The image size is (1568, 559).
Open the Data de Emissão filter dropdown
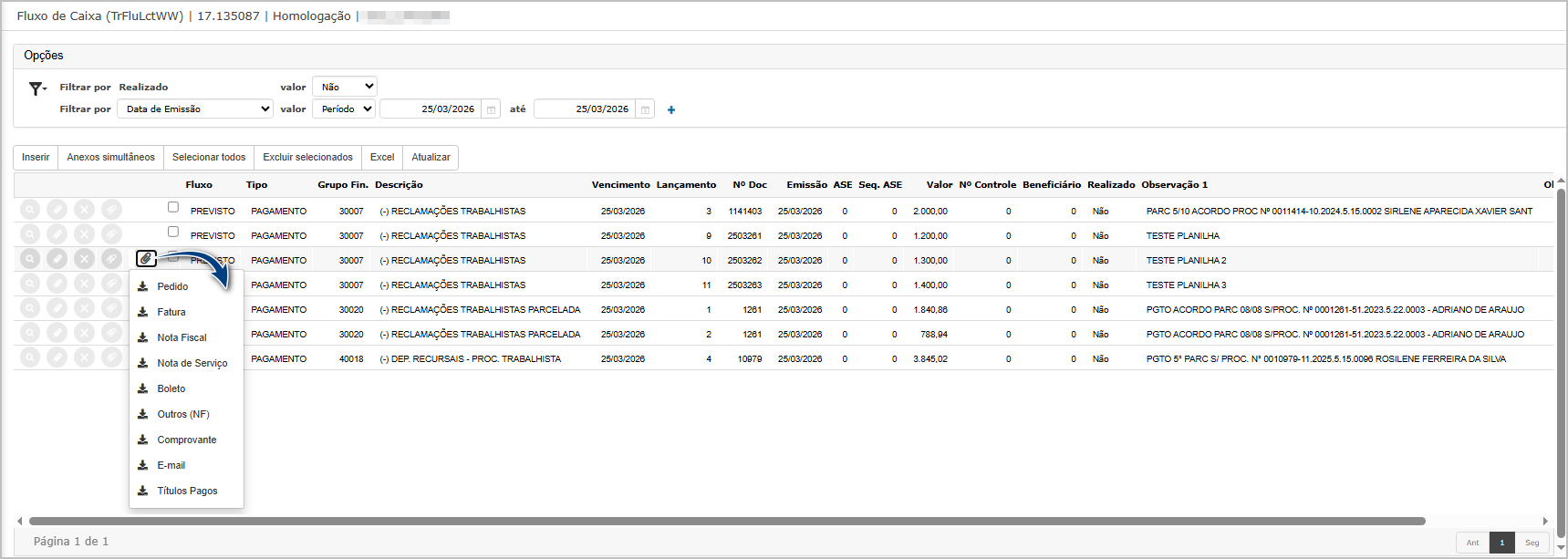(195, 109)
